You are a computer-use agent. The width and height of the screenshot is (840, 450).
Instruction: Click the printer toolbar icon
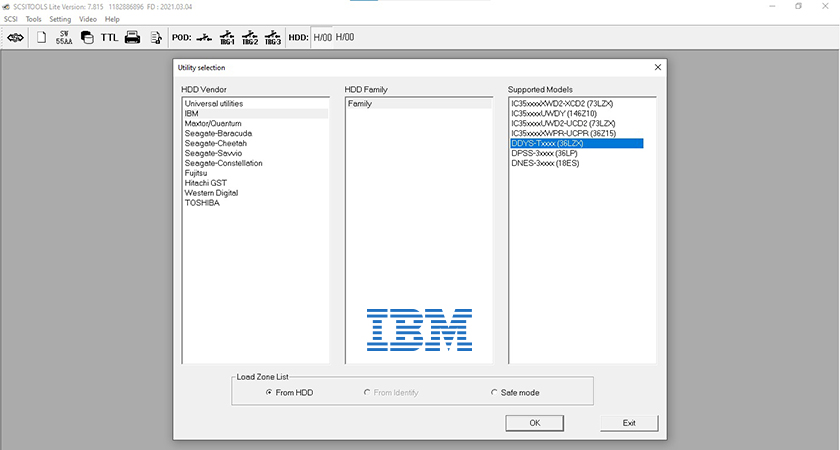[132, 38]
